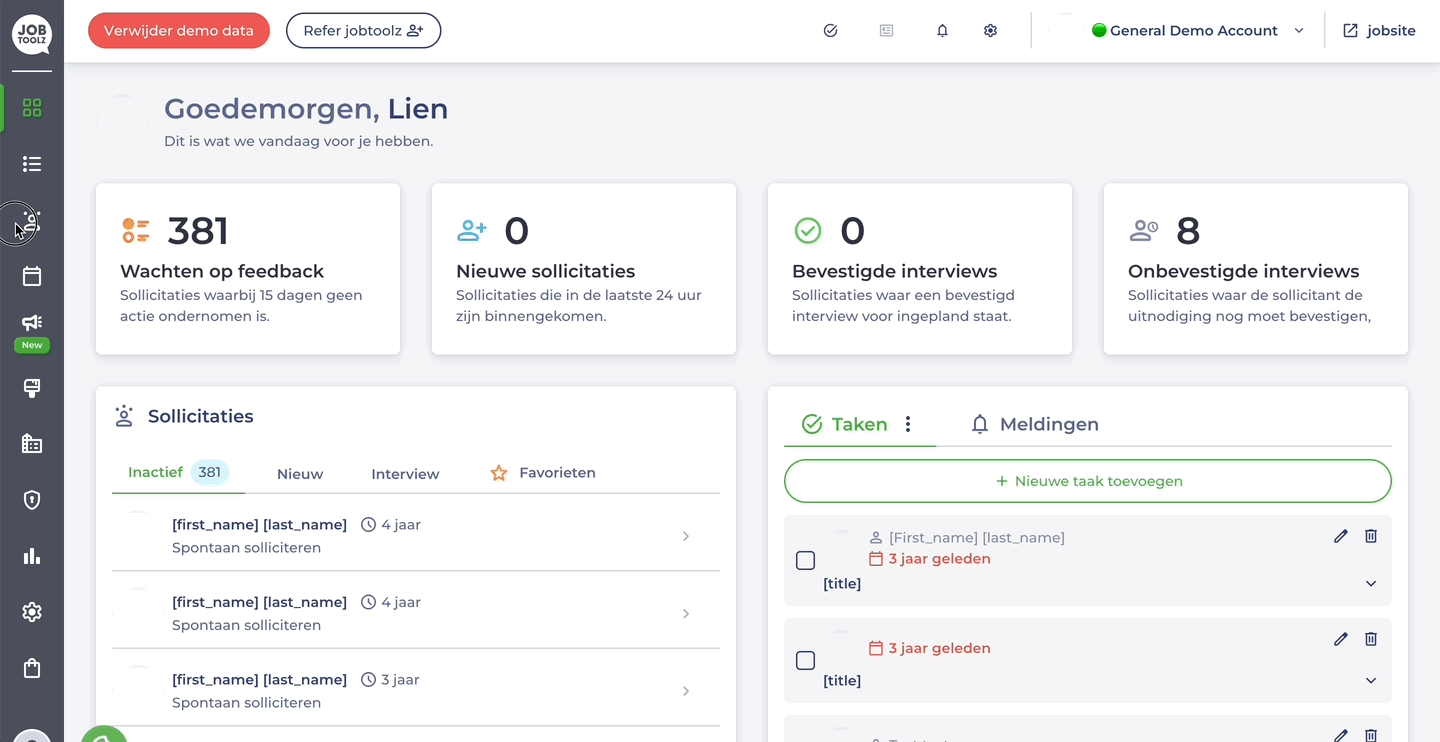Click the 381 badge on Inactief
1440x742 pixels.
pyautogui.click(x=210, y=472)
